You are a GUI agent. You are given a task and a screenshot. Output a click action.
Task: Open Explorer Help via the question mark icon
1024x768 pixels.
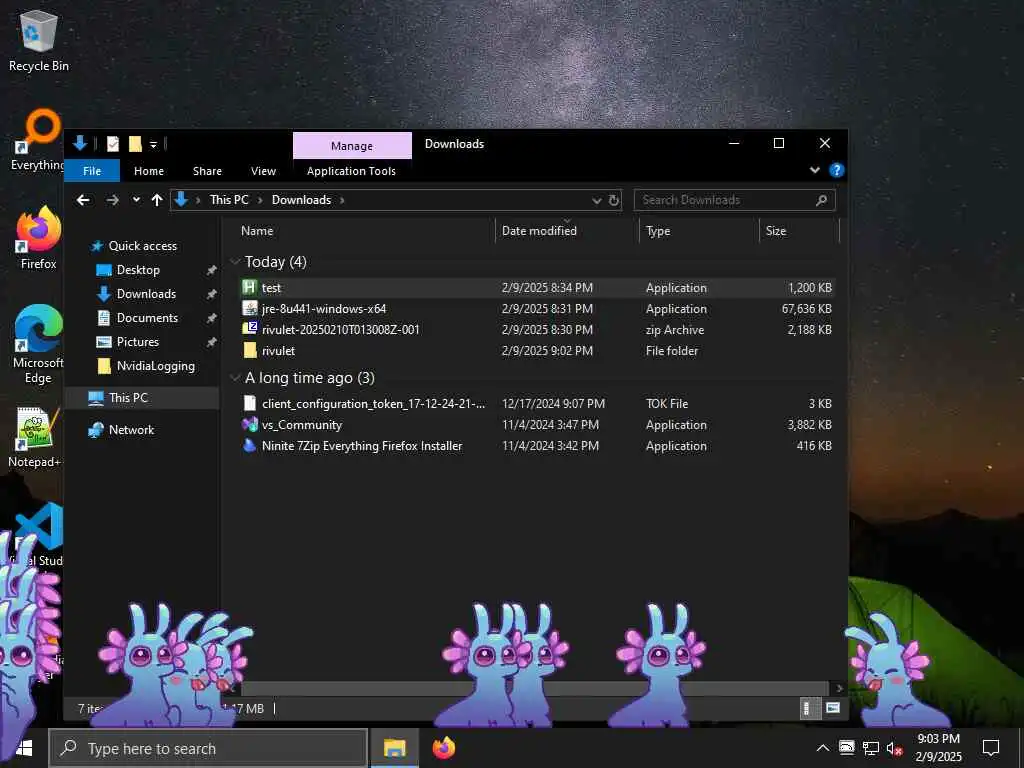coord(837,170)
